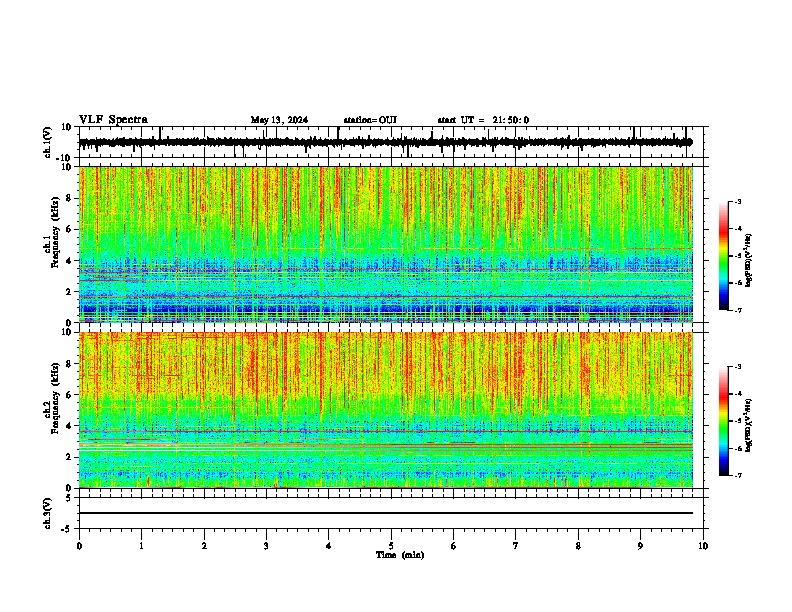Click the "2" kHz tick on ch.1 frequency axis
This screenshot has height=612, width=792.
69,291
